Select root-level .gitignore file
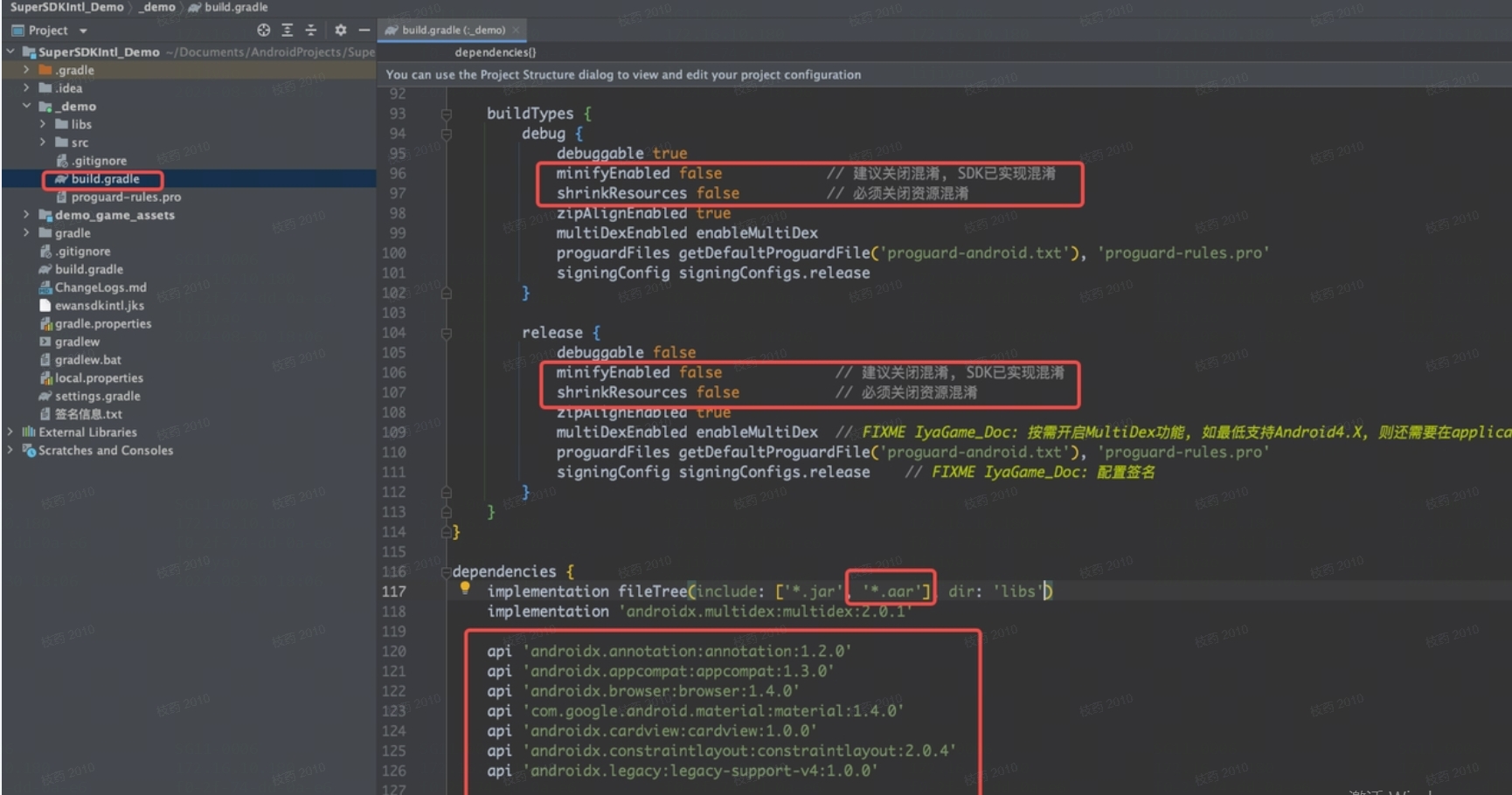This screenshot has height=795, width=1512. [75, 251]
